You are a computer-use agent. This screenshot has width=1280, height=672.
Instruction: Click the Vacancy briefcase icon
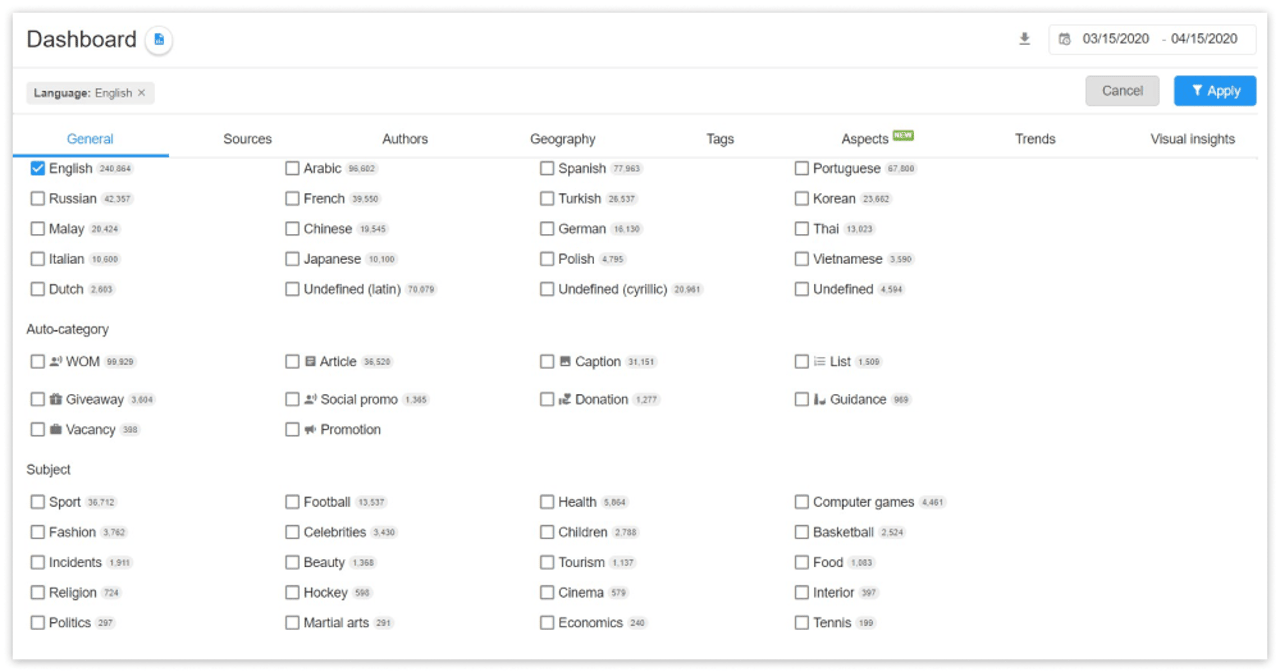tap(56, 430)
